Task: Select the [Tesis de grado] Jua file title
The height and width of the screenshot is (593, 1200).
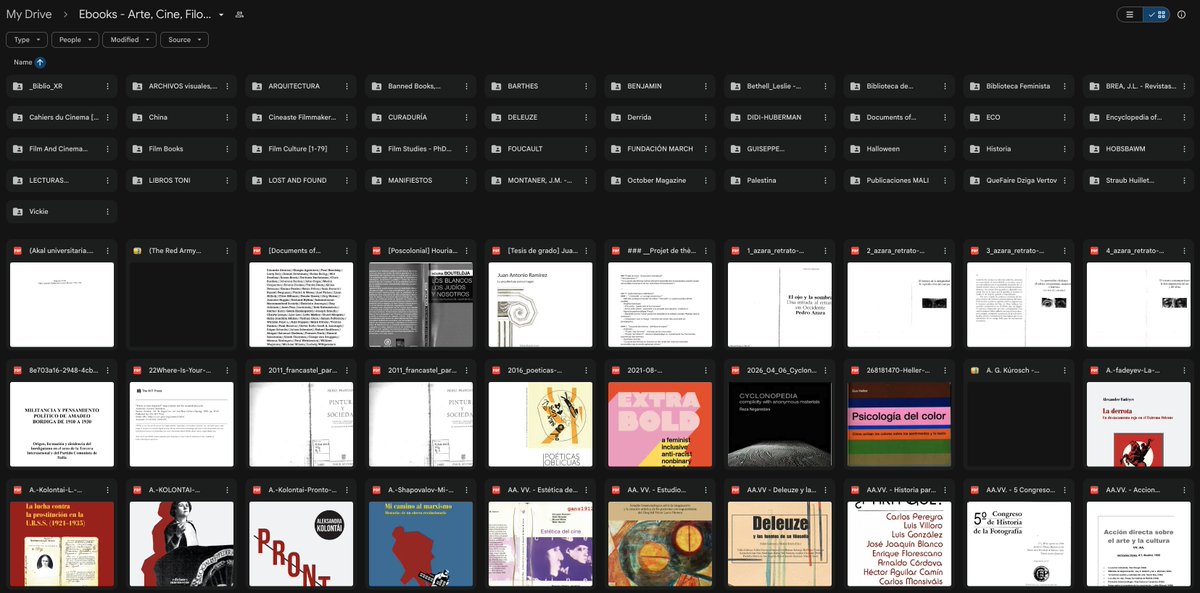Action: click(x=544, y=251)
